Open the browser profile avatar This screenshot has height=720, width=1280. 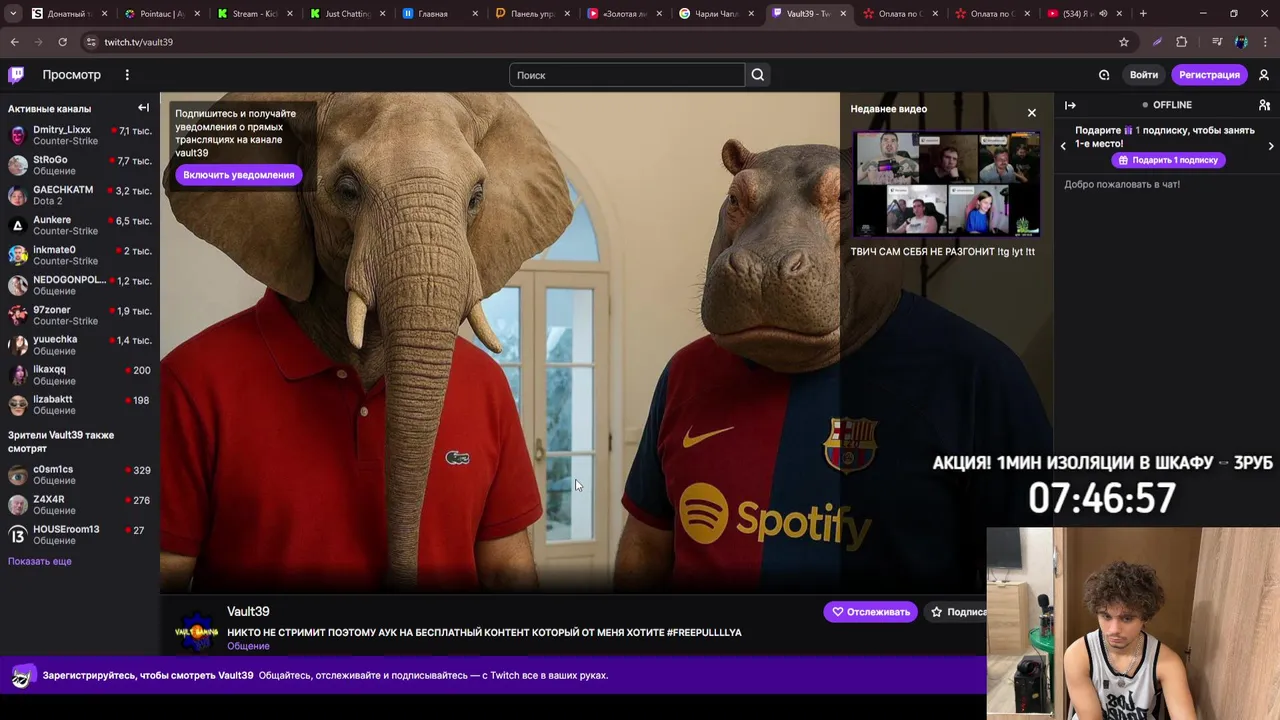pyautogui.click(x=1241, y=42)
